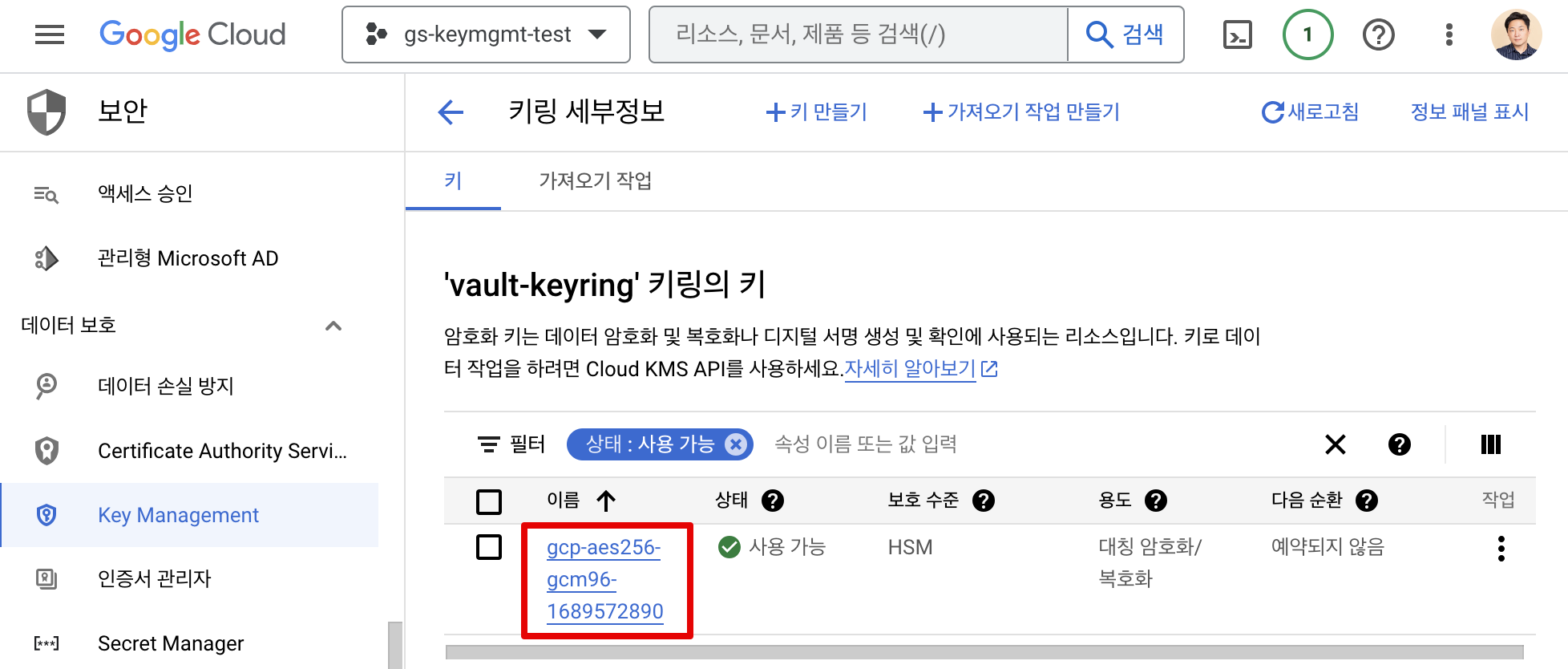Viewport: 1568px width, 669px height.
Task: Open help for 용도 column
Action: (1156, 501)
